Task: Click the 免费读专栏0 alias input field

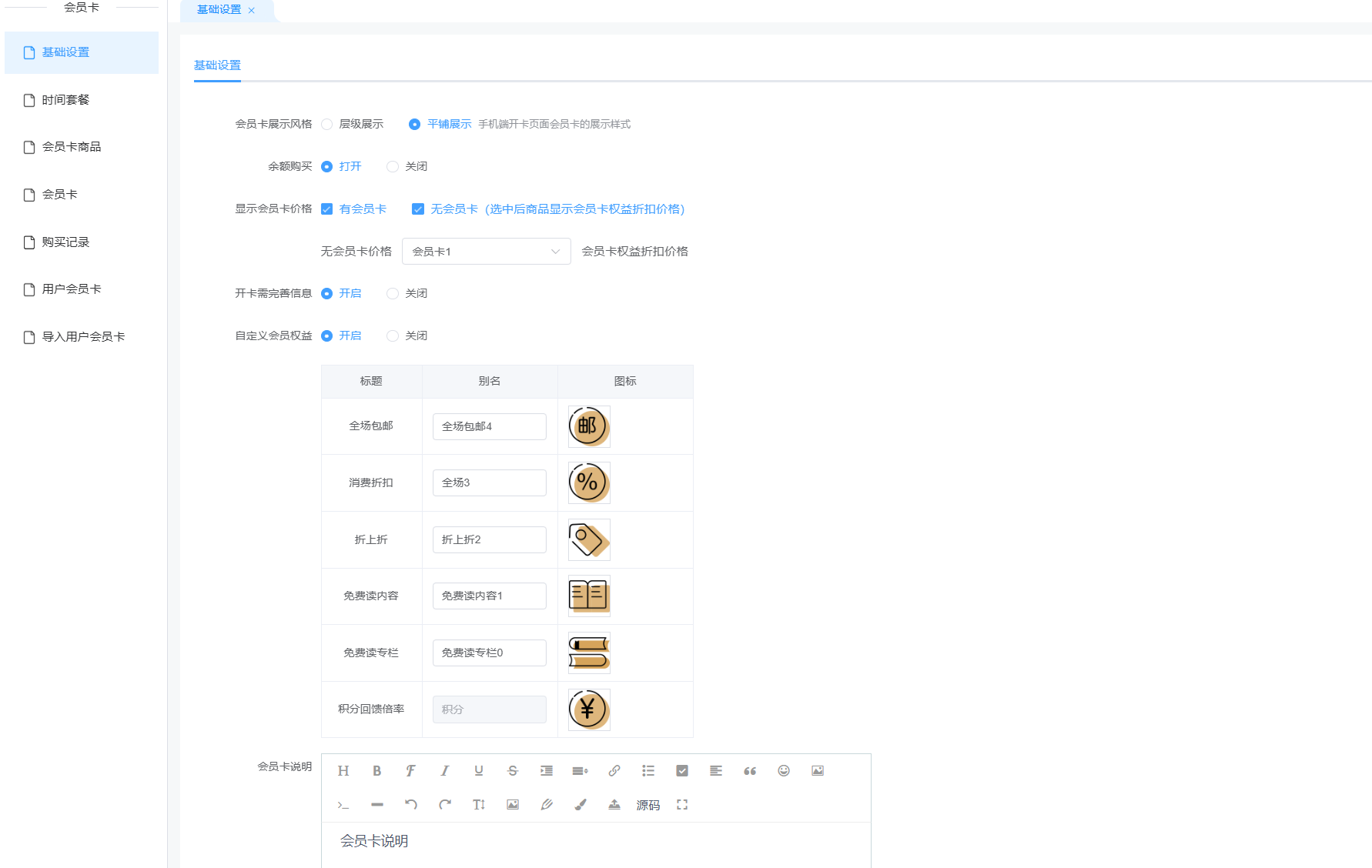Action: [490, 653]
